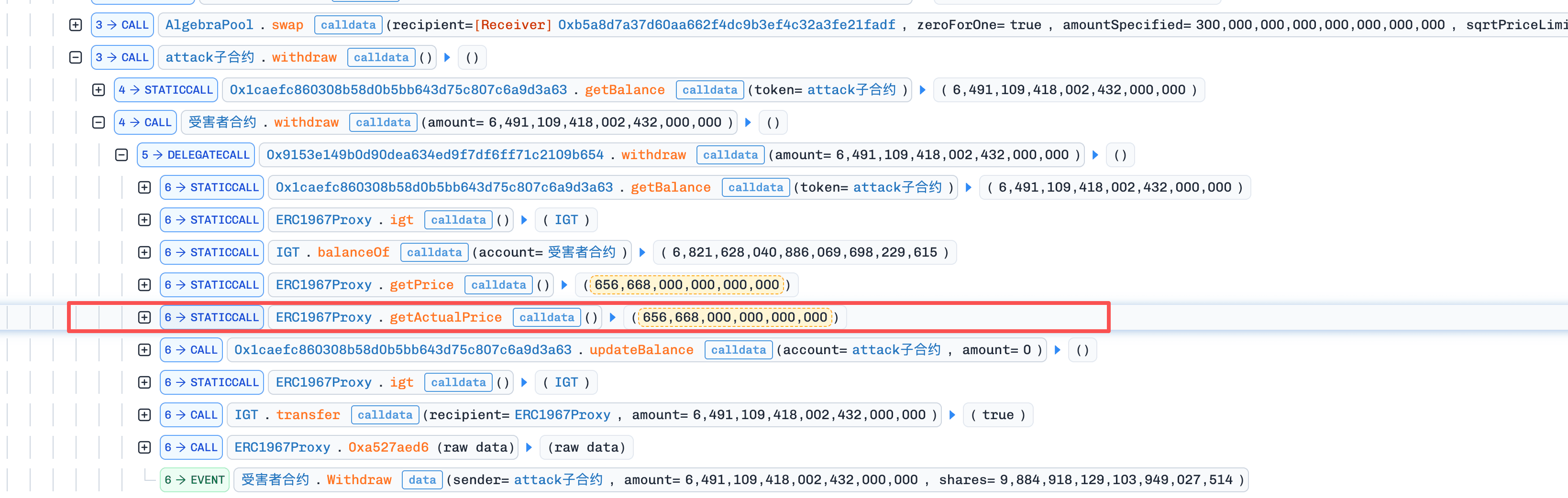This screenshot has width=1568, height=498.
Task: Expand the getActualPrice staticcall row
Action: [x=144, y=317]
